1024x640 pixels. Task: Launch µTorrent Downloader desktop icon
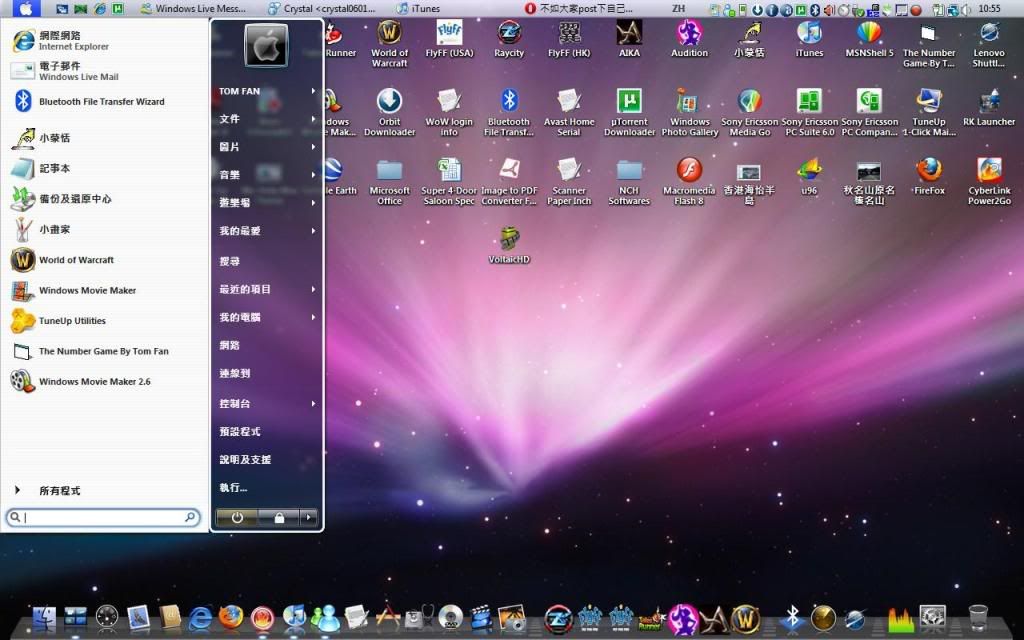pos(629,112)
